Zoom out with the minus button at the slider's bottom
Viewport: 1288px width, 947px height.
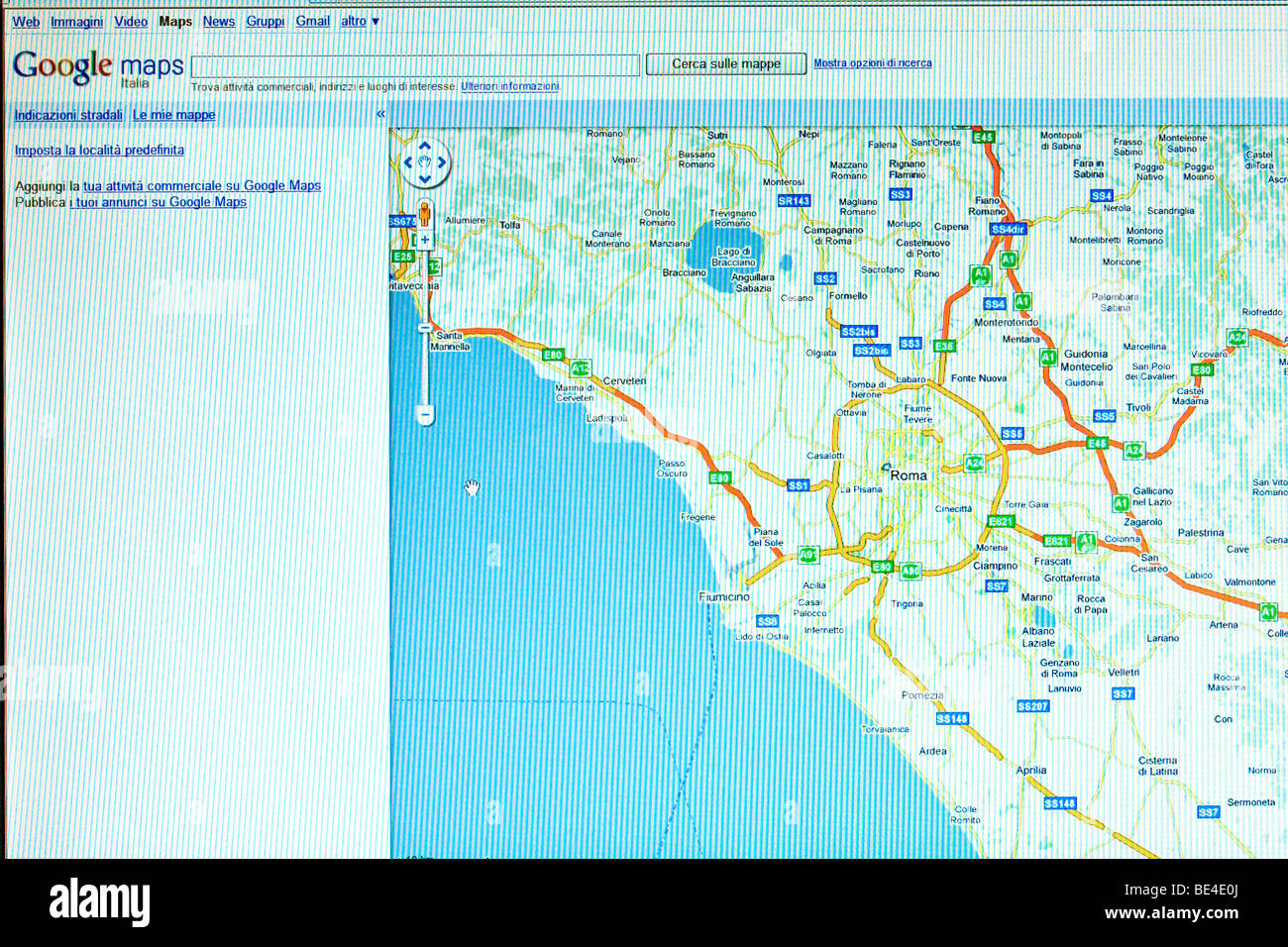(425, 415)
